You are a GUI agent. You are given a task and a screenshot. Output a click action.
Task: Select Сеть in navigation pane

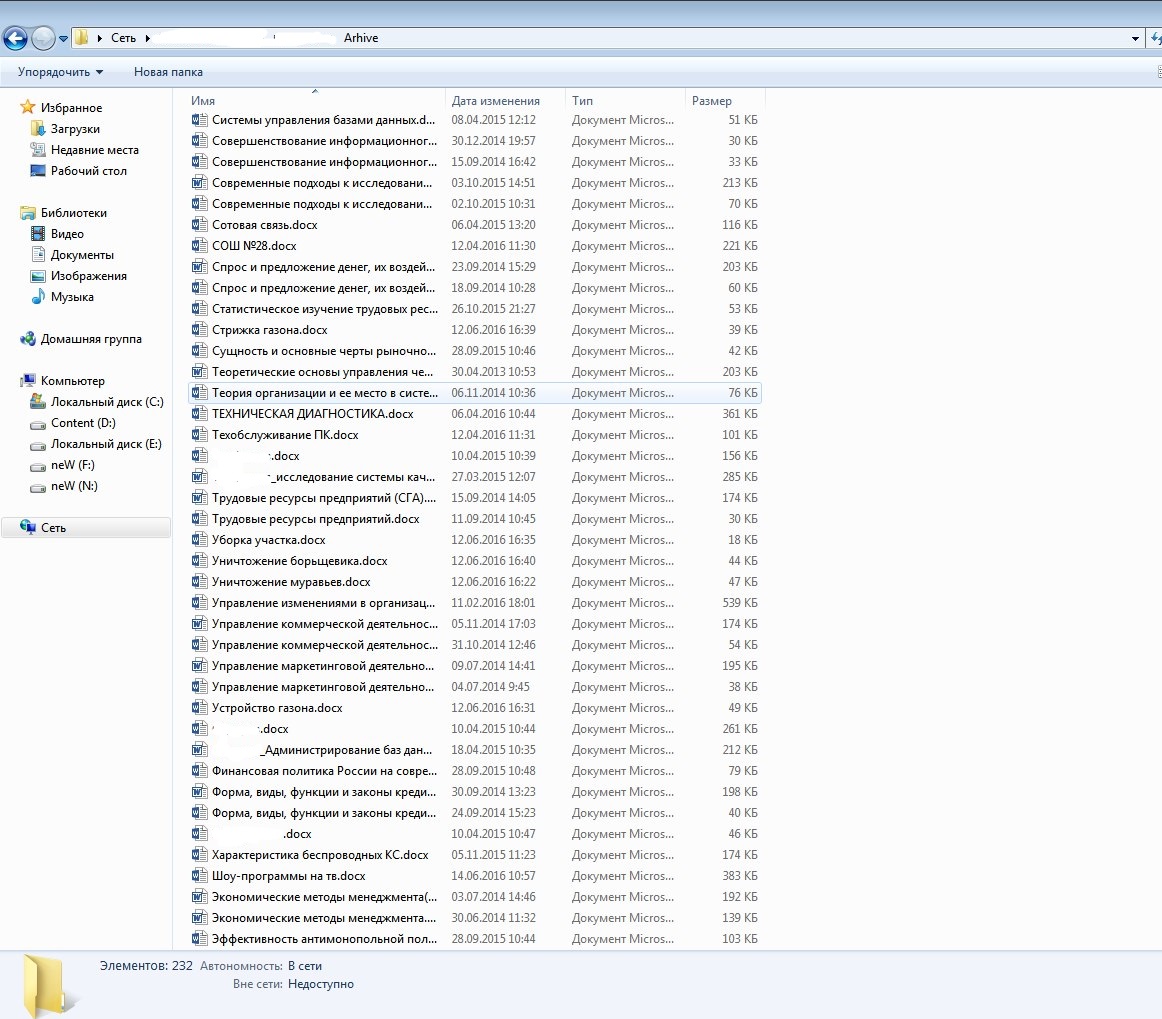click(86, 528)
